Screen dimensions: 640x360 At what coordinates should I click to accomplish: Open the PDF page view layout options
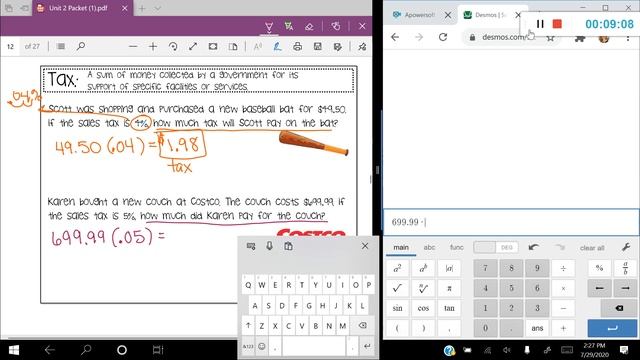(233, 47)
